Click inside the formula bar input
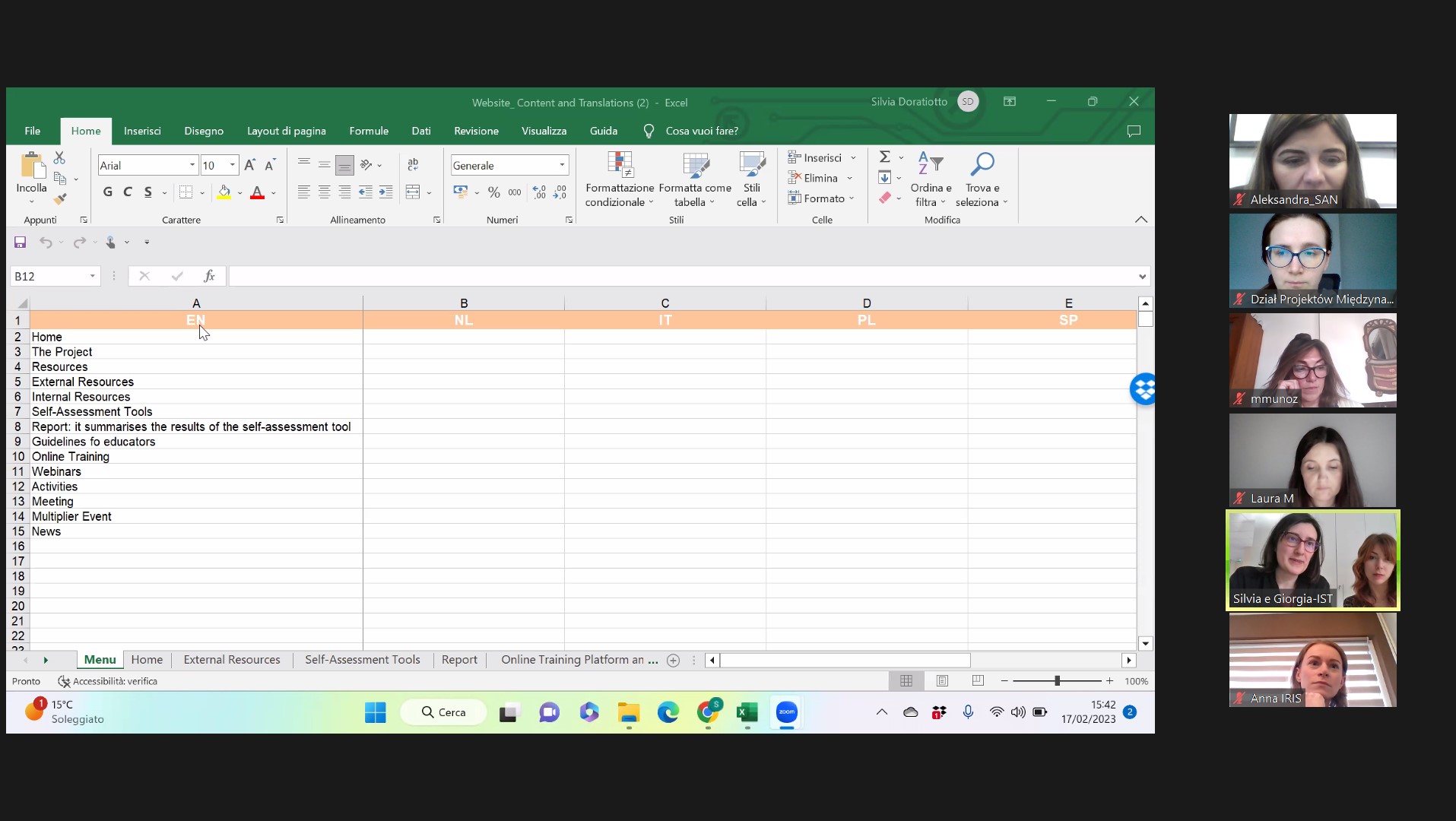The width and height of the screenshot is (1456, 821). [682, 276]
